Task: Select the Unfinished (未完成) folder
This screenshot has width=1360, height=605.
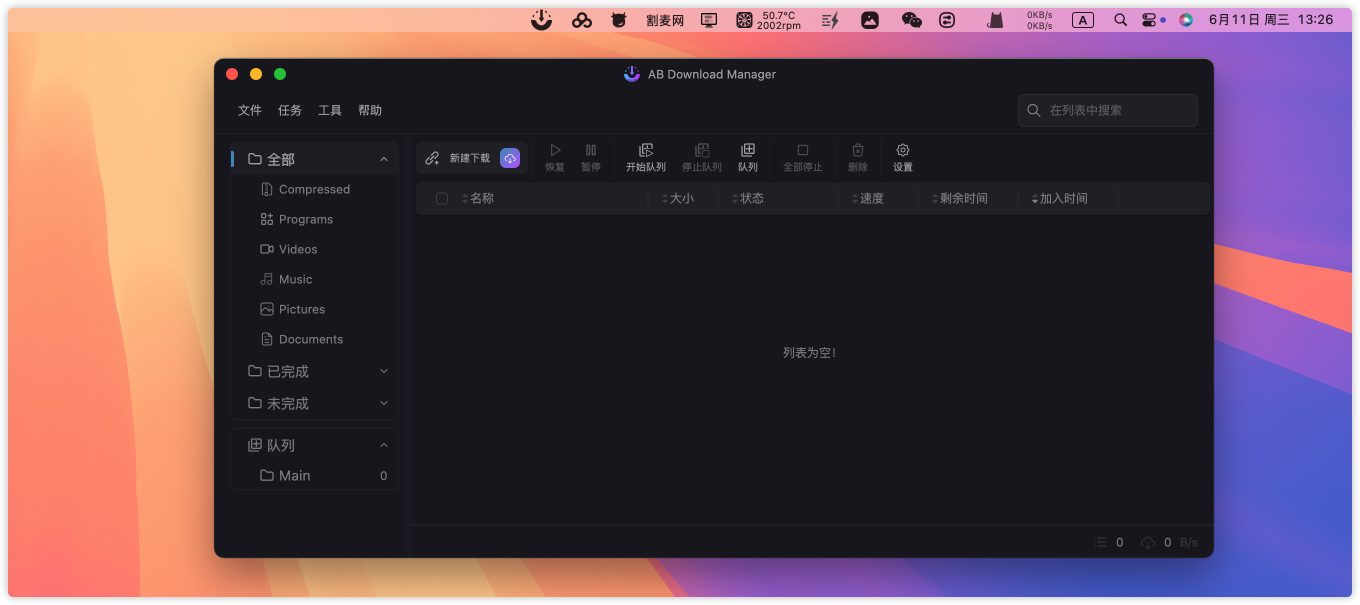Action: [x=315, y=403]
